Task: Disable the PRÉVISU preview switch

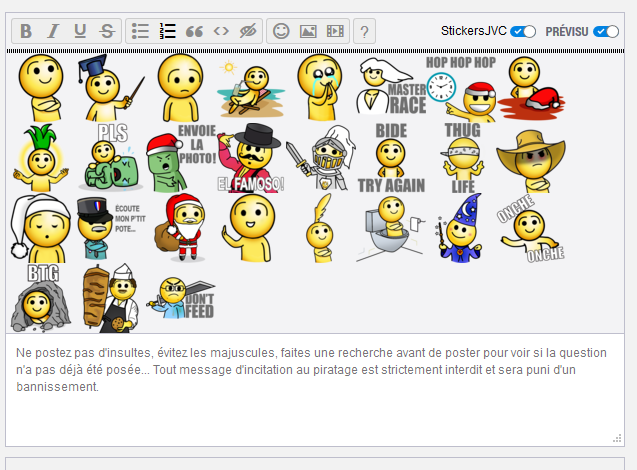Action: [606, 32]
